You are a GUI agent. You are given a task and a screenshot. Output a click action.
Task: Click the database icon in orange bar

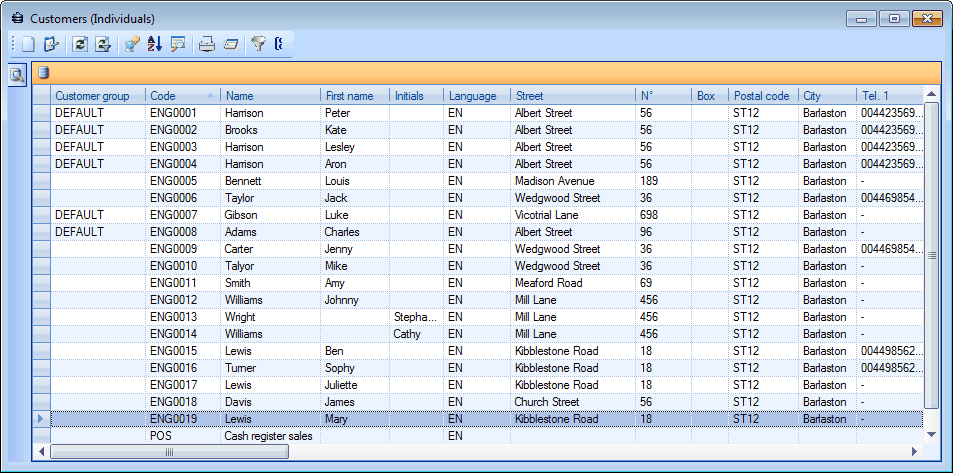point(43,72)
